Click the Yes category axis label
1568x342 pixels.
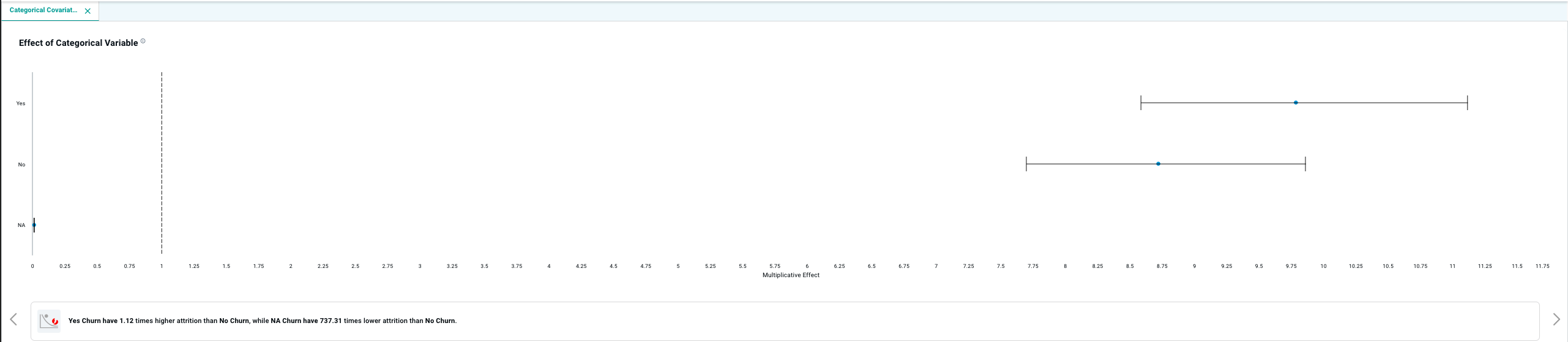pos(21,103)
